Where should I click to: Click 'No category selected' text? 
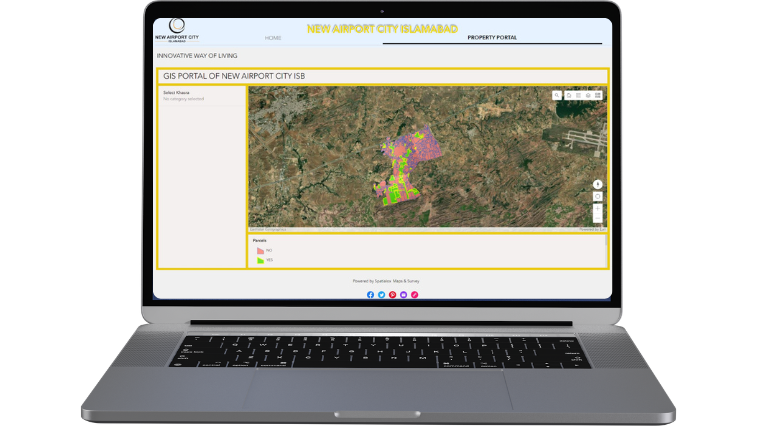point(183,99)
